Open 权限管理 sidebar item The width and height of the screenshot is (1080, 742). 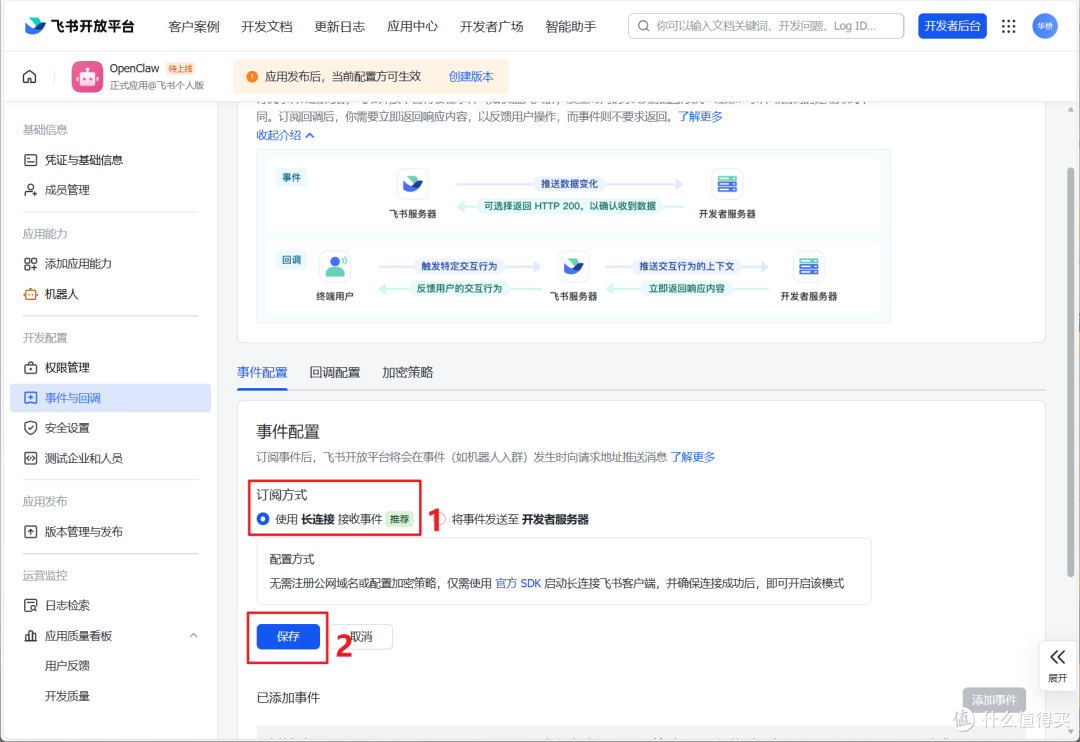coord(110,368)
